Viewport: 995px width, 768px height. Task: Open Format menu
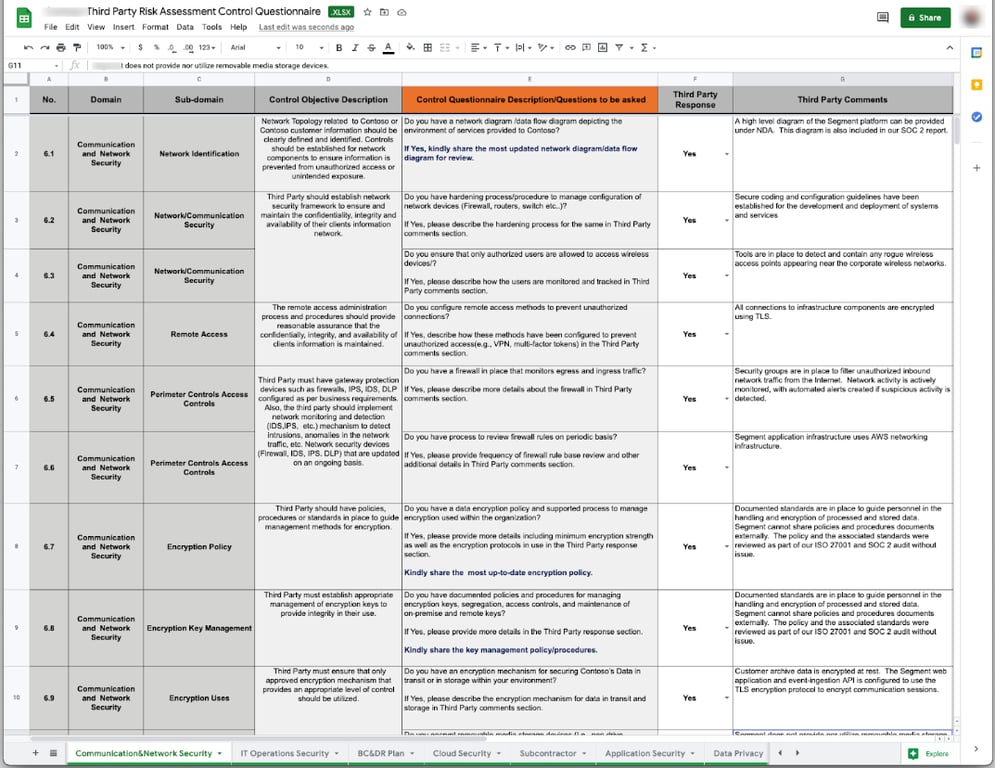coord(155,27)
